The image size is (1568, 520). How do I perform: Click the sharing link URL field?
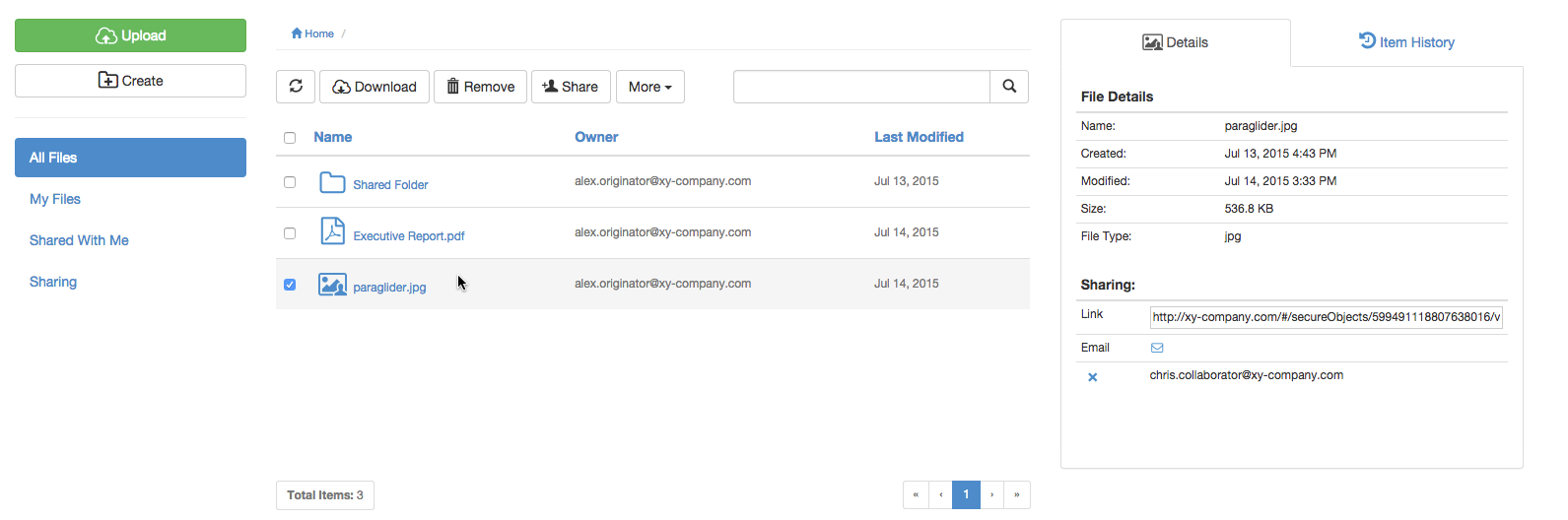coord(1326,317)
